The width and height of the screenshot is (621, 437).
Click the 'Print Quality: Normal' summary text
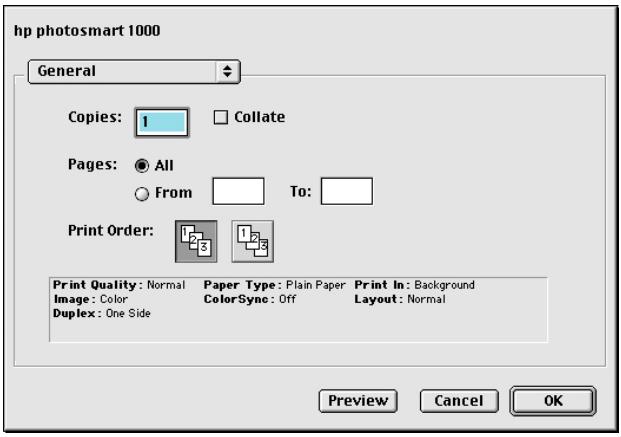pyautogui.click(x=119, y=285)
